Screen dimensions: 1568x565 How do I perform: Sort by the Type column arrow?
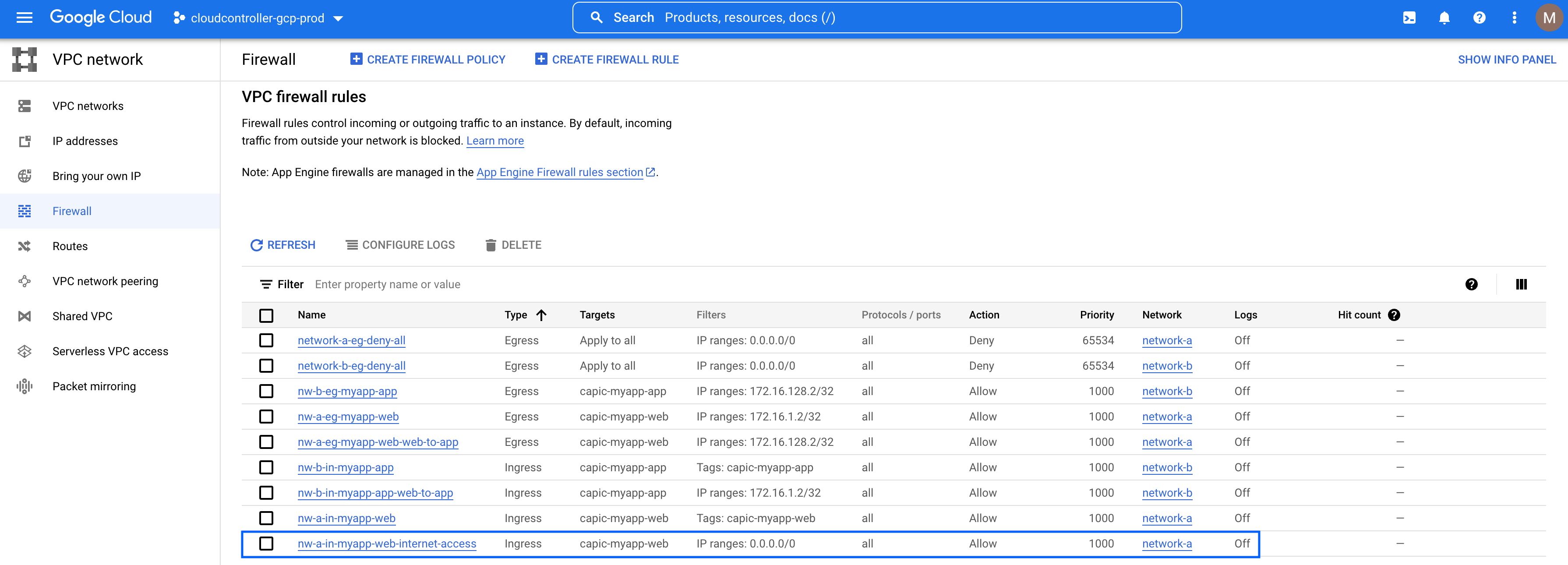point(541,315)
